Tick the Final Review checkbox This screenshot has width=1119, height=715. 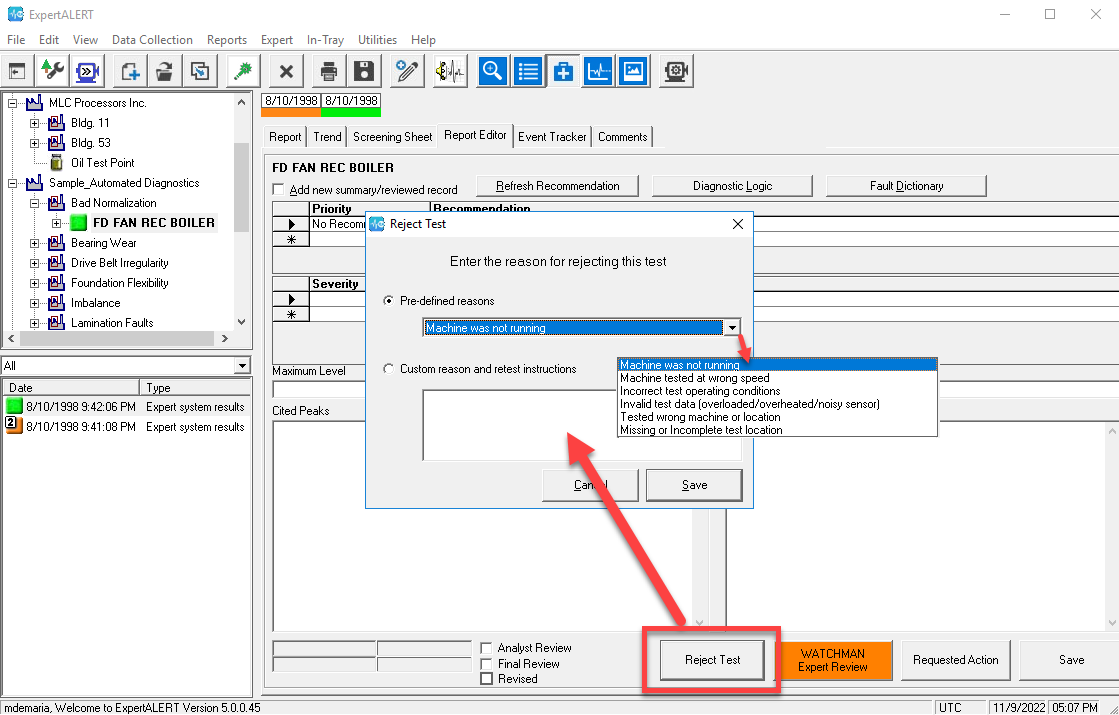(x=486, y=664)
